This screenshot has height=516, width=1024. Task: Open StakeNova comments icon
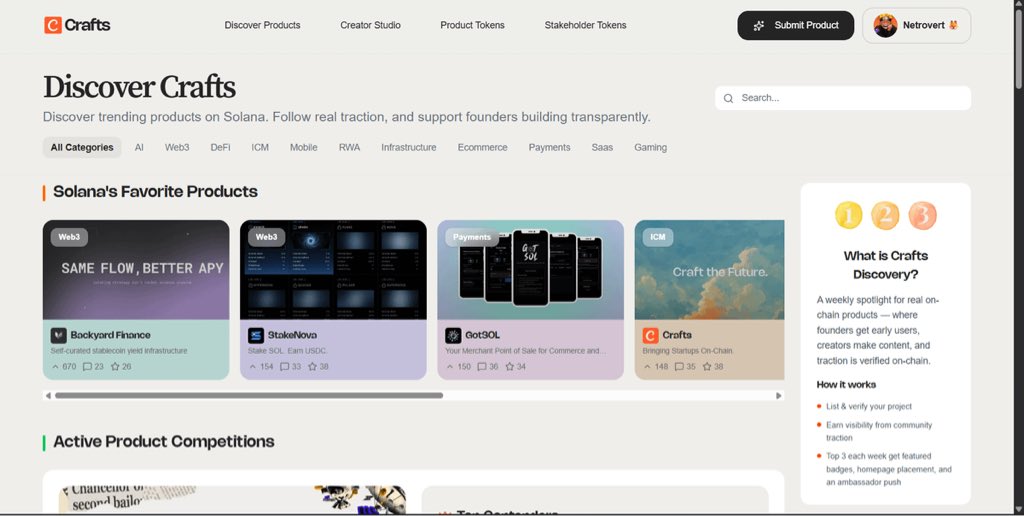click(284, 366)
